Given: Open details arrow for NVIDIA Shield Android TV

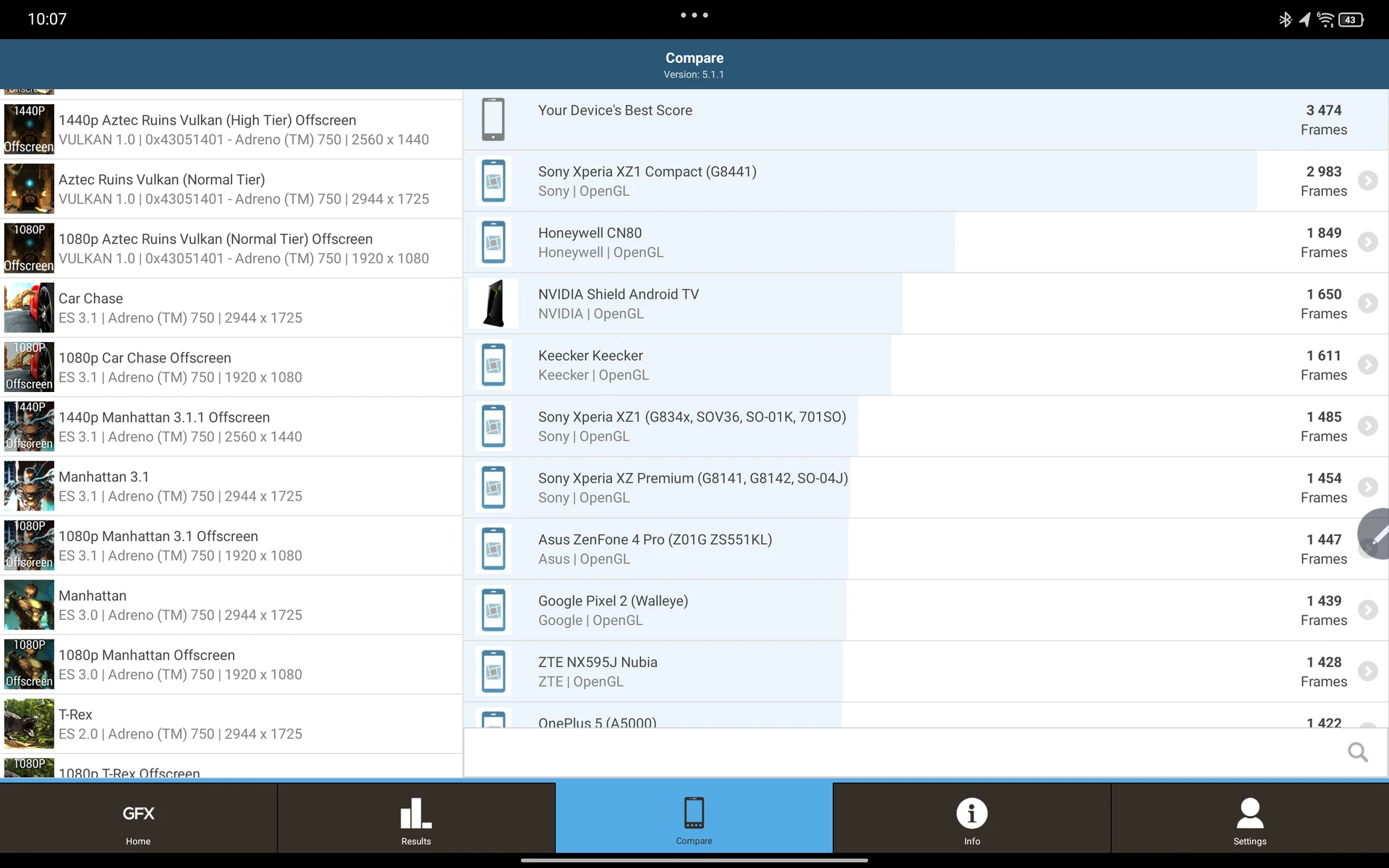Looking at the screenshot, I should (x=1367, y=303).
